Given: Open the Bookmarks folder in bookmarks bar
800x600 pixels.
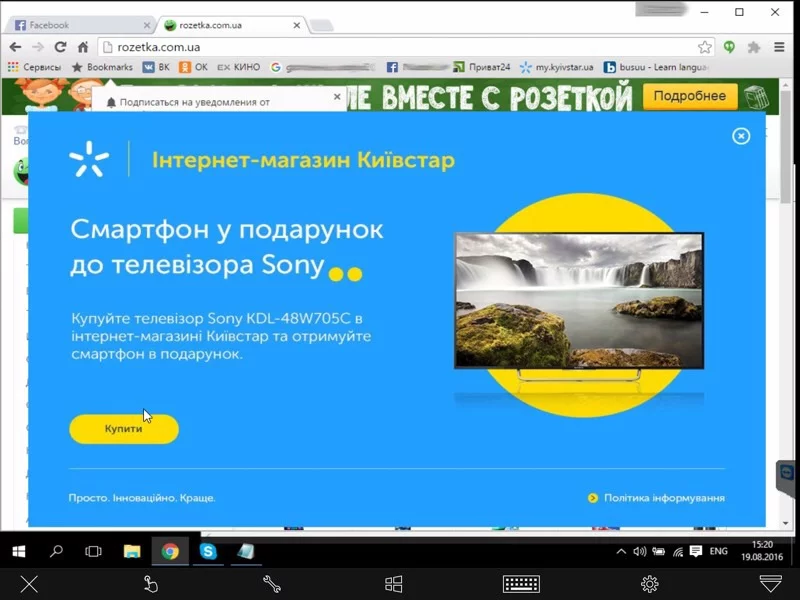Looking at the screenshot, I should coord(102,67).
